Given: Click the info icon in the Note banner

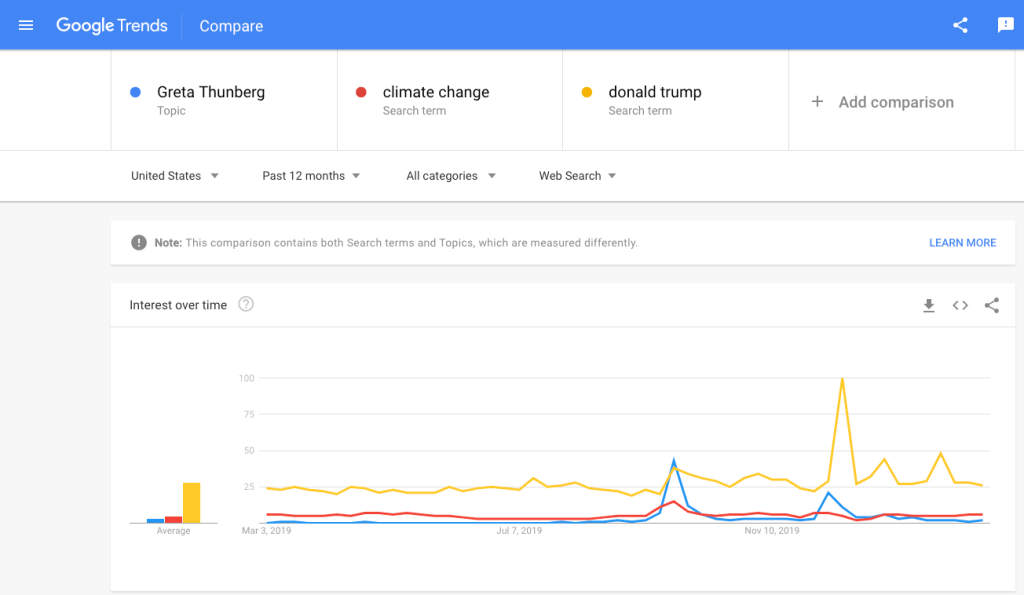Looking at the screenshot, I should [139, 243].
